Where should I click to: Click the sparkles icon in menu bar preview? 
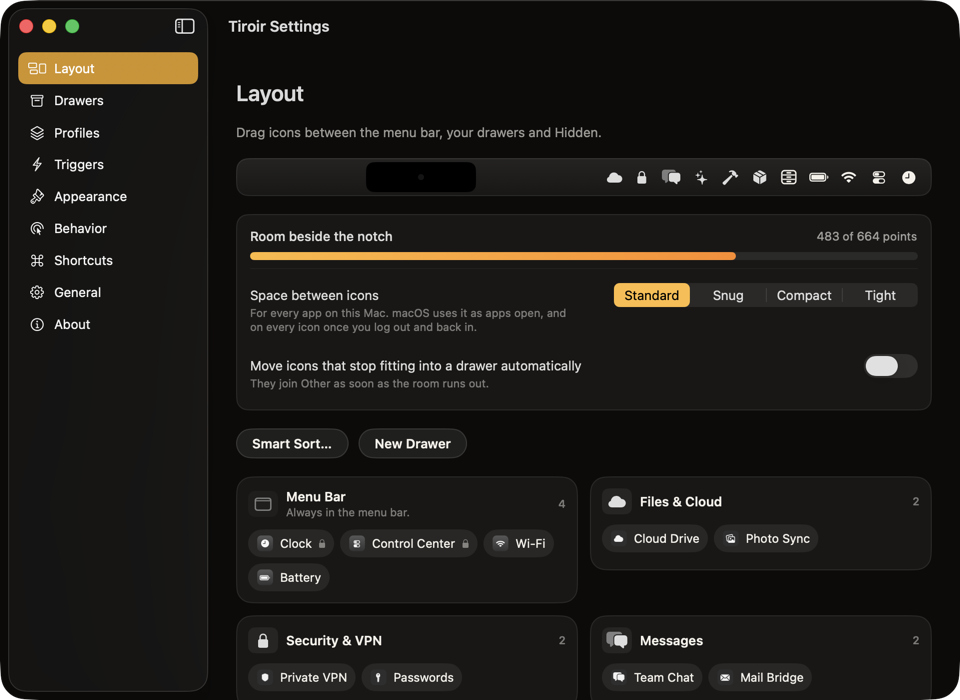click(701, 178)
